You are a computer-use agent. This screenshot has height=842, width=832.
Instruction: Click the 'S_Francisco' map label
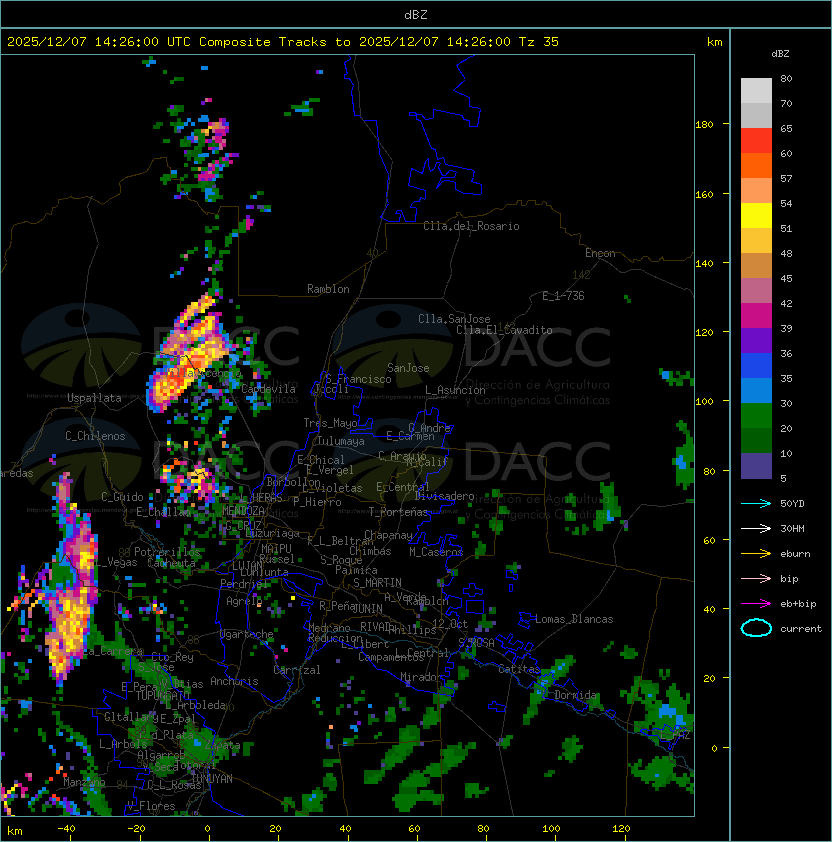coord(358,379)
